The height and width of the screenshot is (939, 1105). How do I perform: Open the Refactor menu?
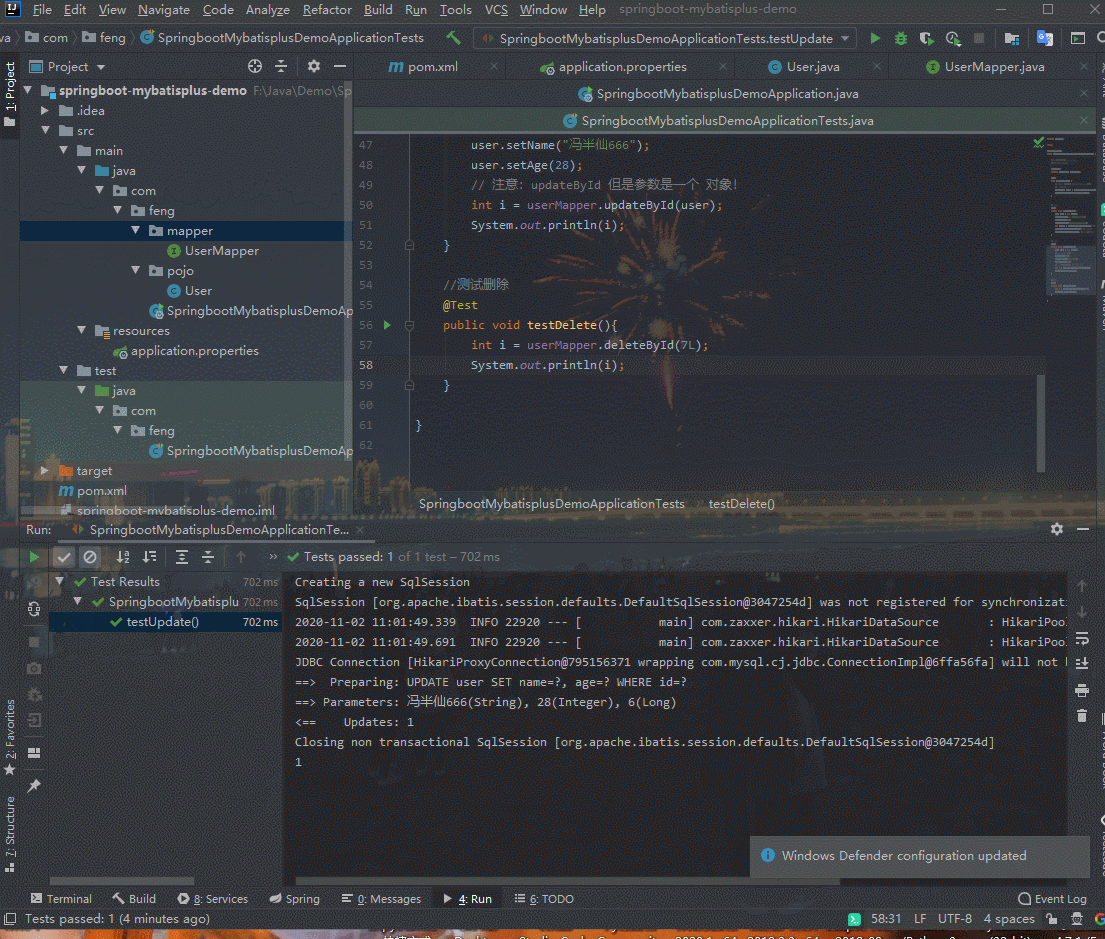[x=327, y=10]
